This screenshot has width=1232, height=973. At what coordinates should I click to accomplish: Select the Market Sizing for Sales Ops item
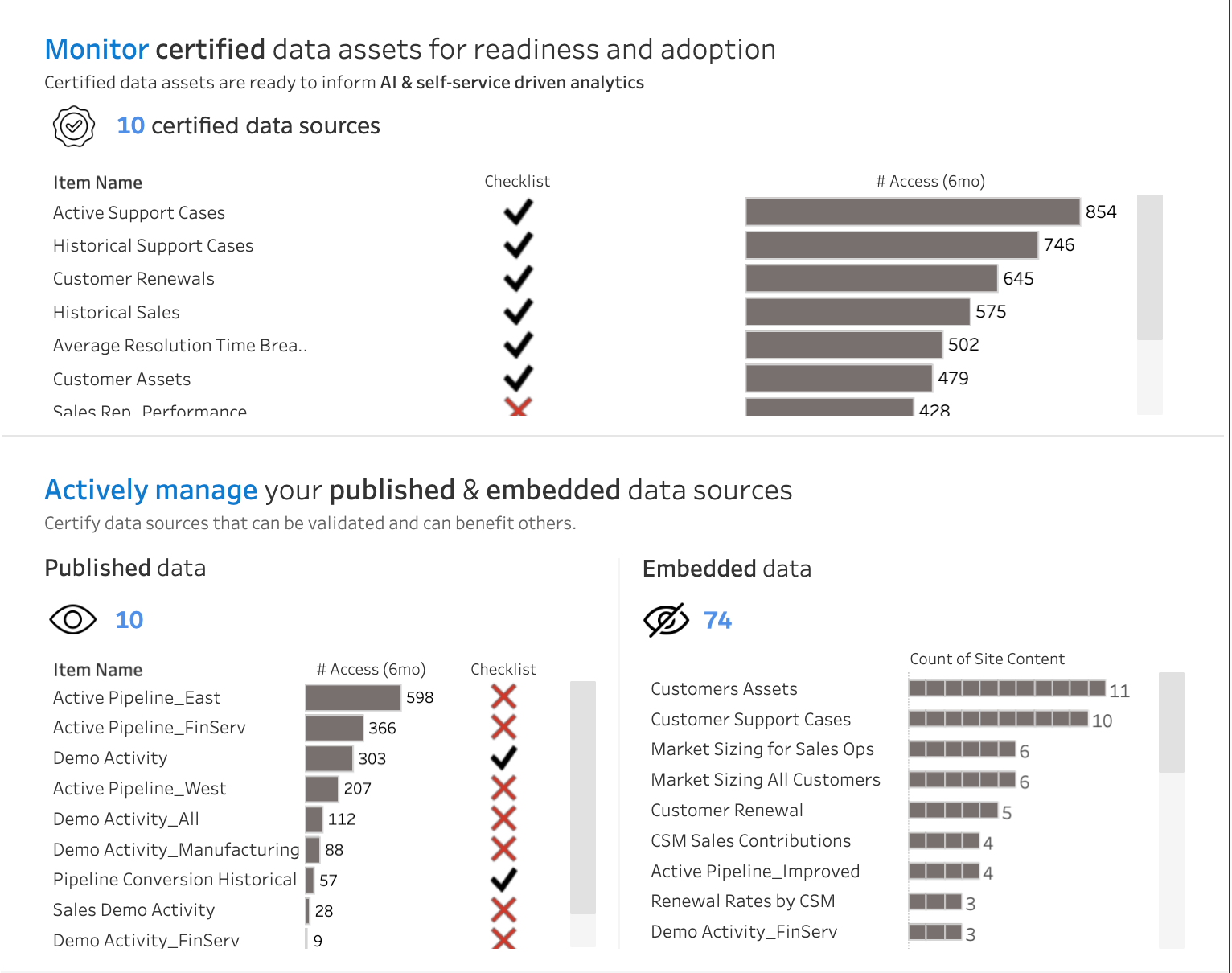click(762, 749)
